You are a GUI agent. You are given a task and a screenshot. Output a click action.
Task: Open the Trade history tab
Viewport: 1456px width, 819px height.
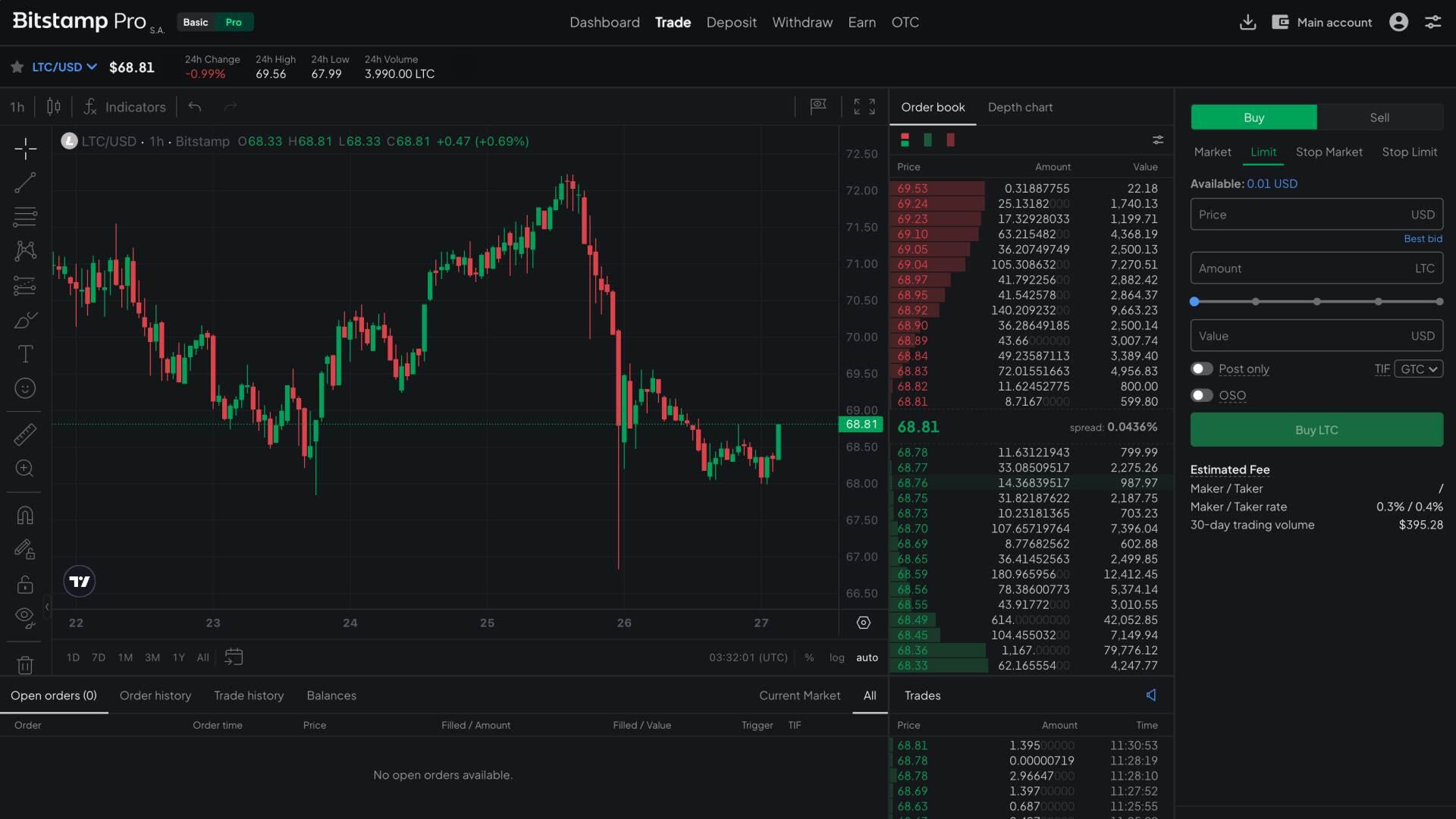coord(249,695)
